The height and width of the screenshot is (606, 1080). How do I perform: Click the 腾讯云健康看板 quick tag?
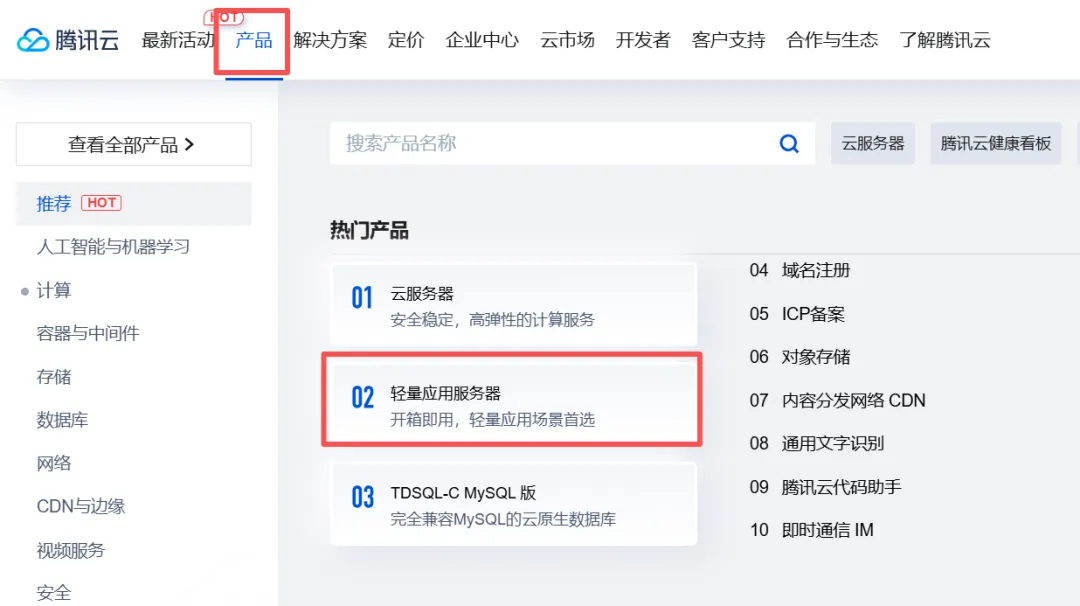tap(995, 143)
